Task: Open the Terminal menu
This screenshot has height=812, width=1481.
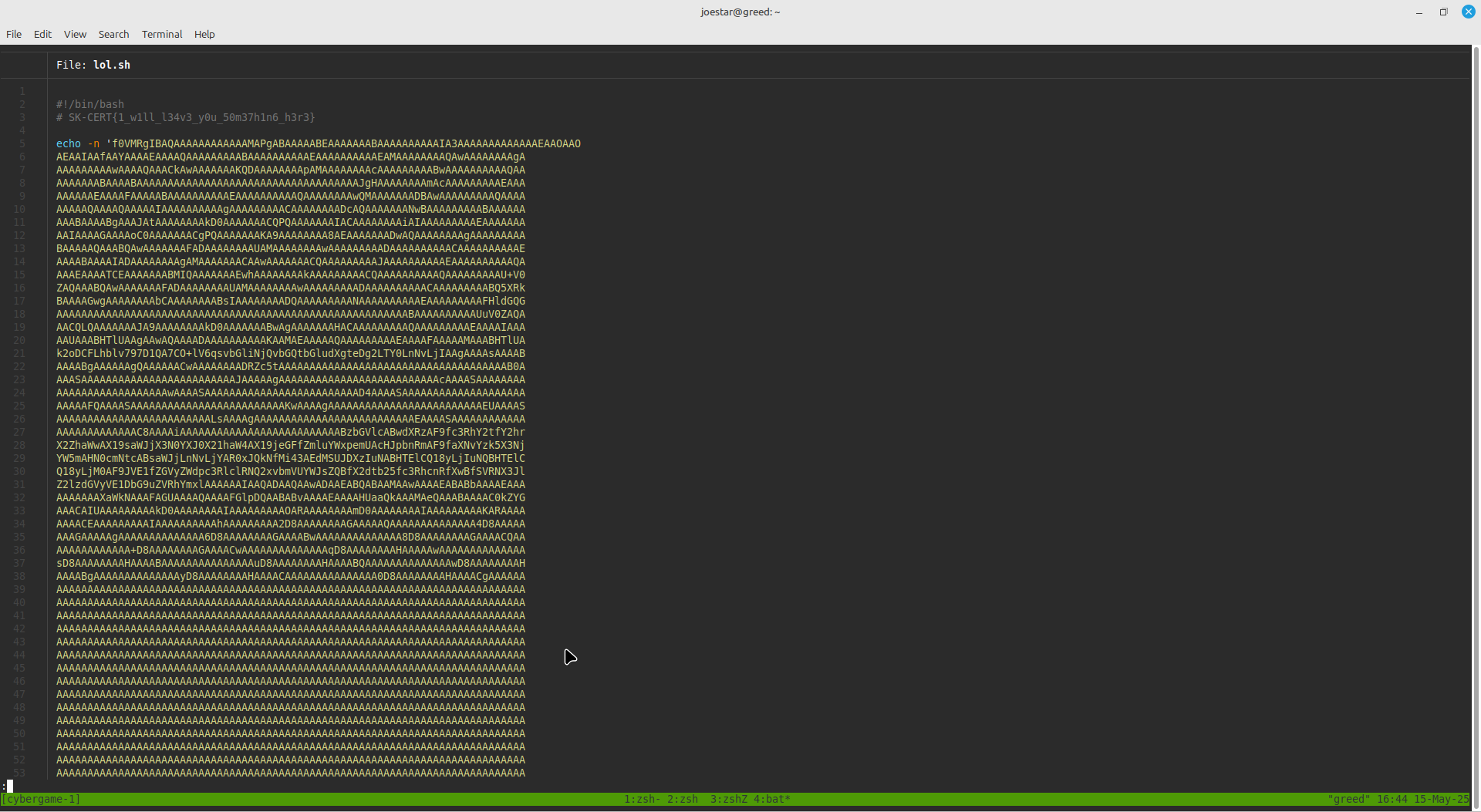Action: pos(162,34)
